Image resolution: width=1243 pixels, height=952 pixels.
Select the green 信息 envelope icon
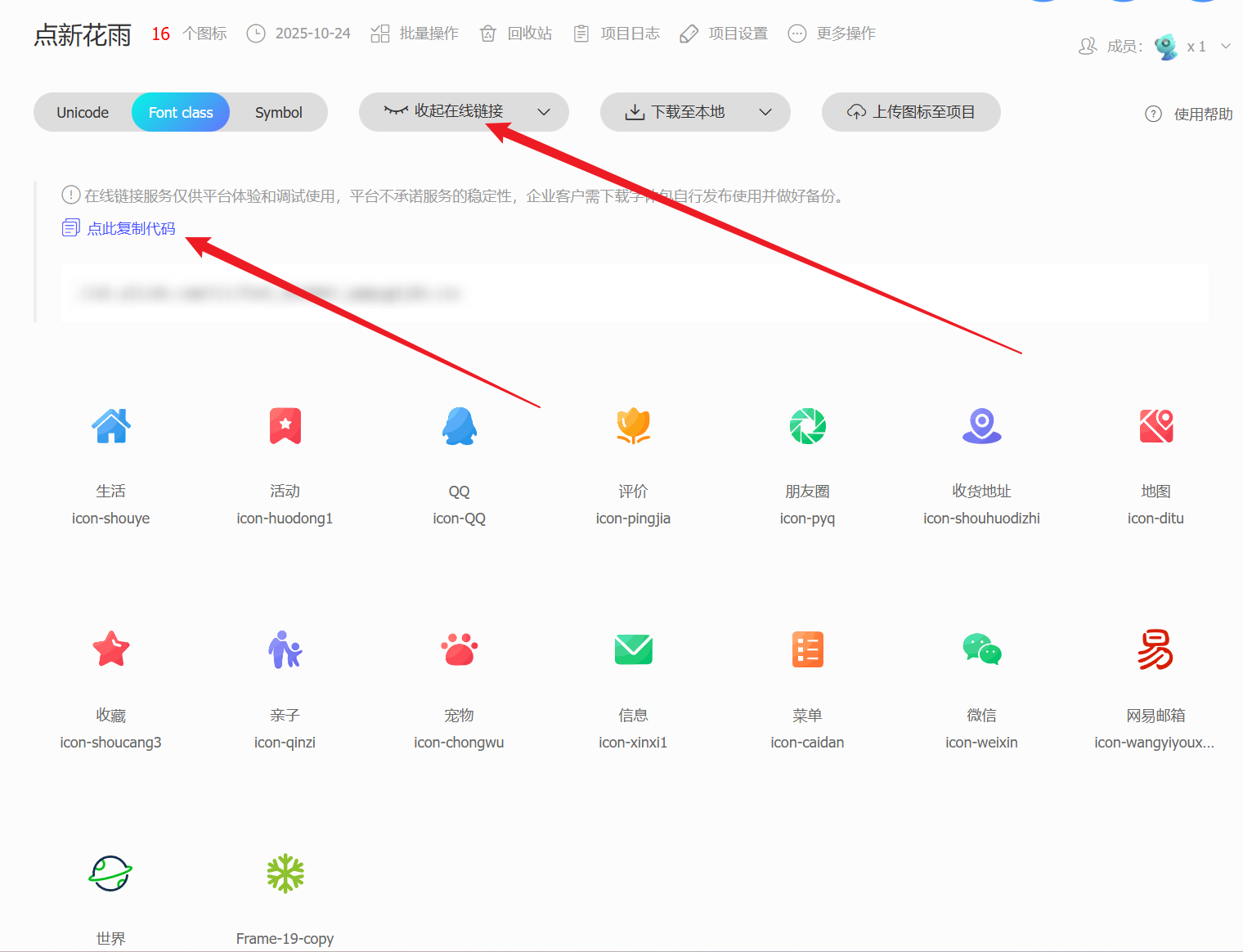point(633,649)
